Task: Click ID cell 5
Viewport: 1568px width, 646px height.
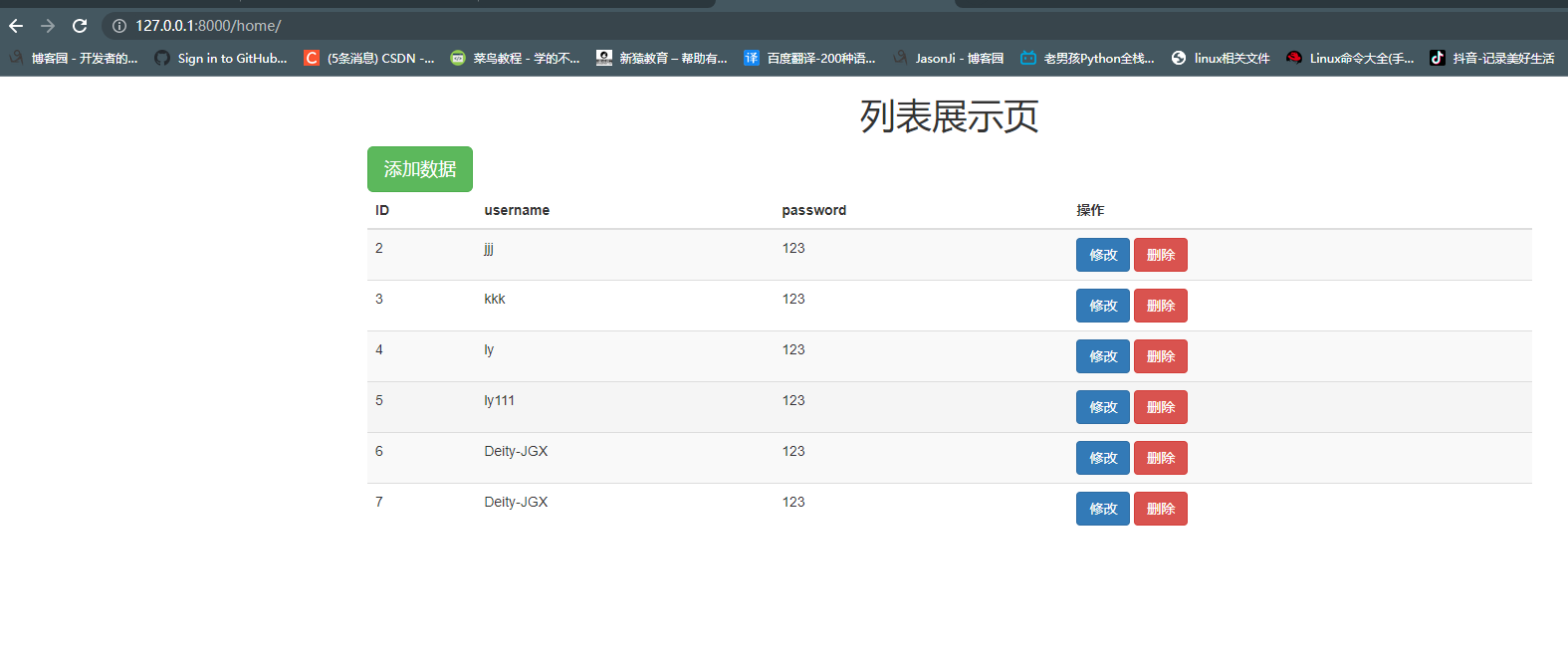Action: tap(379, 400)
